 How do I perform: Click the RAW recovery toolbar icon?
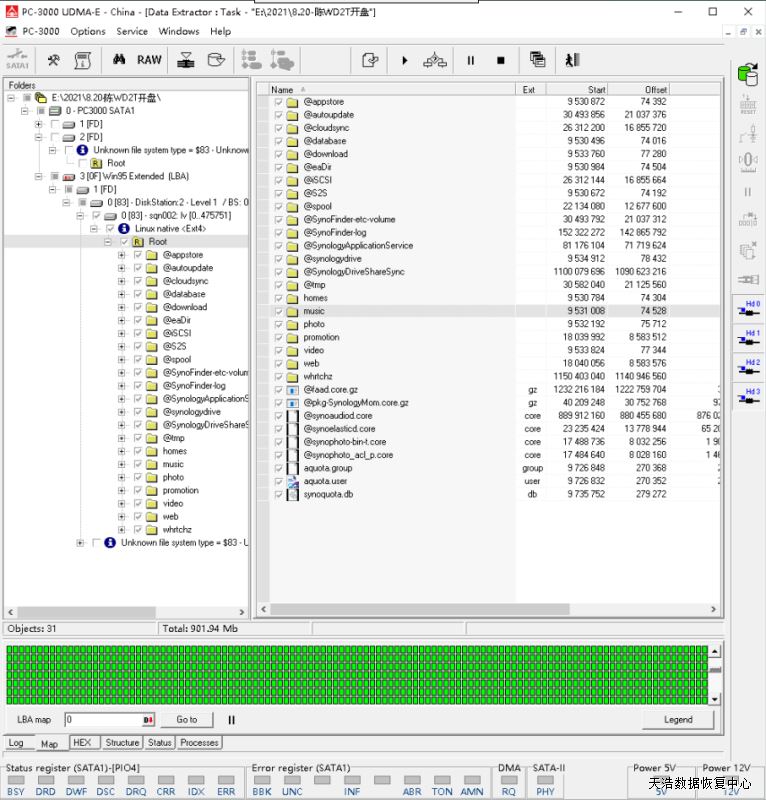(x=149, y=60)
